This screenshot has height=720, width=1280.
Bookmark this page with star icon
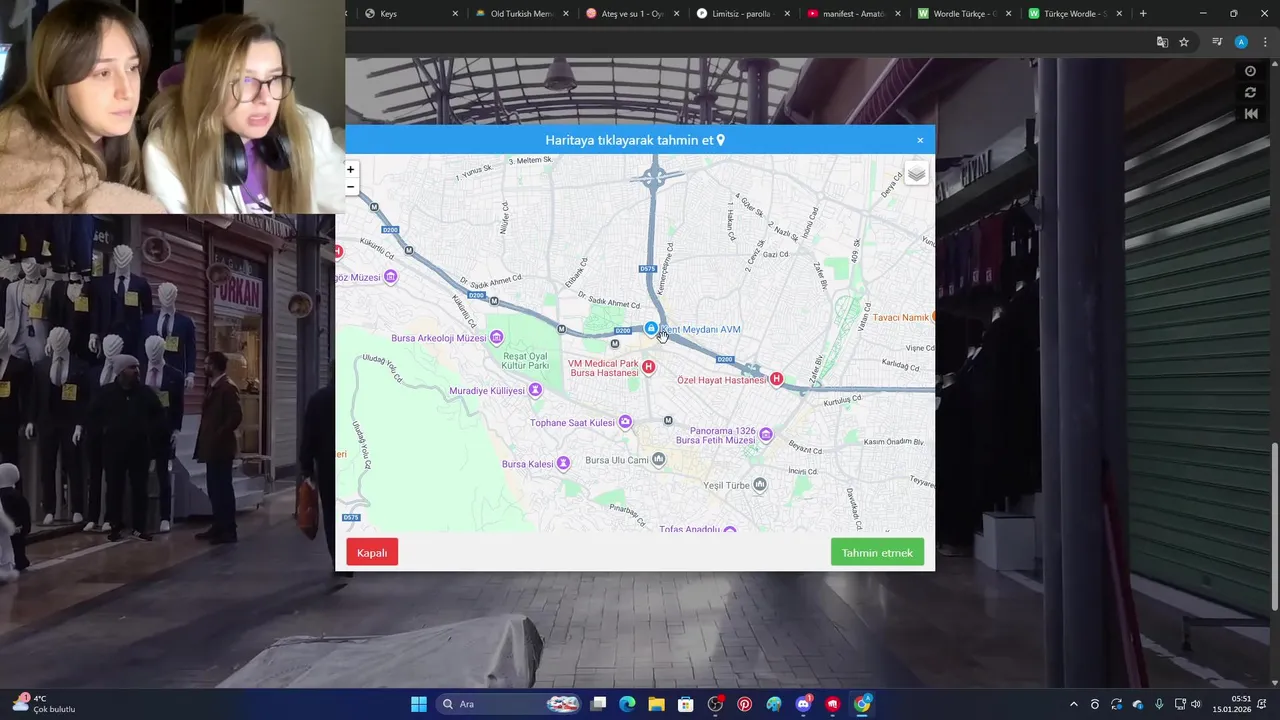(1184, 42)
